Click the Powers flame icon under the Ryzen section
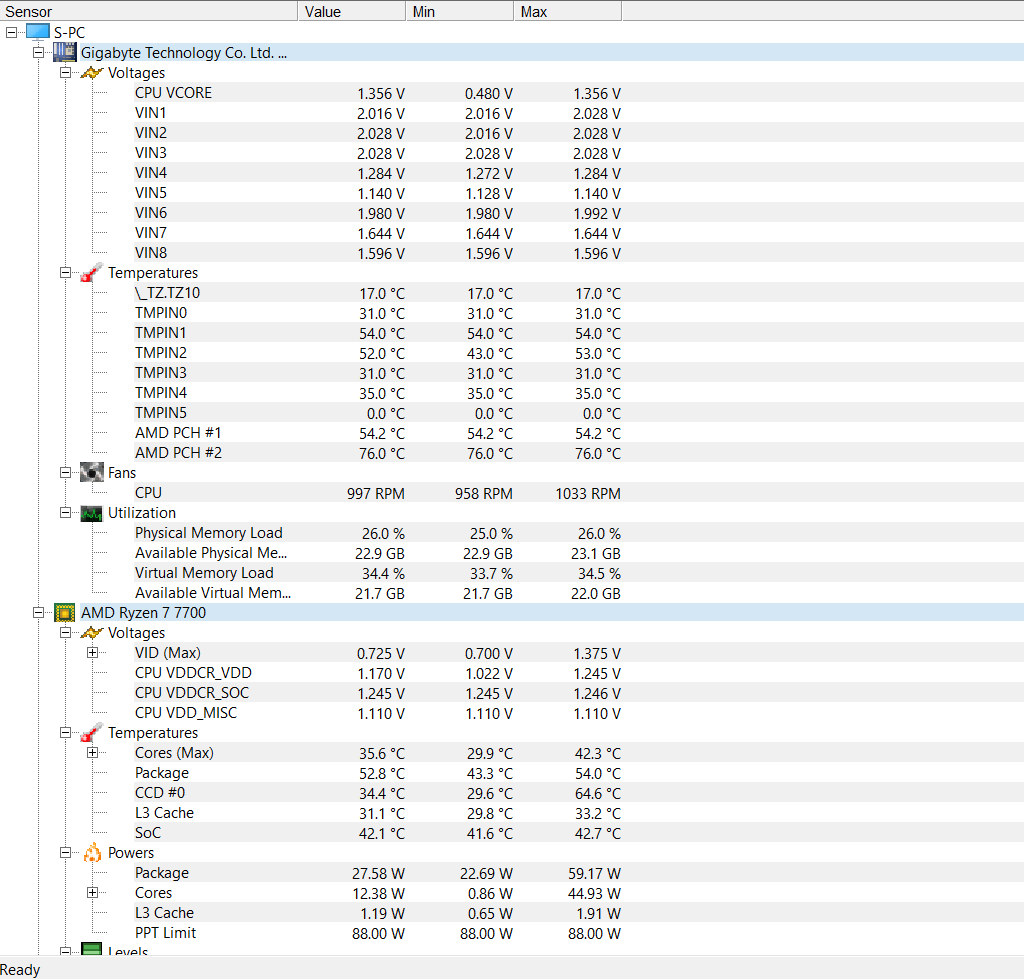The width and height of the screenshot is (1024, 979). point(92,852)
